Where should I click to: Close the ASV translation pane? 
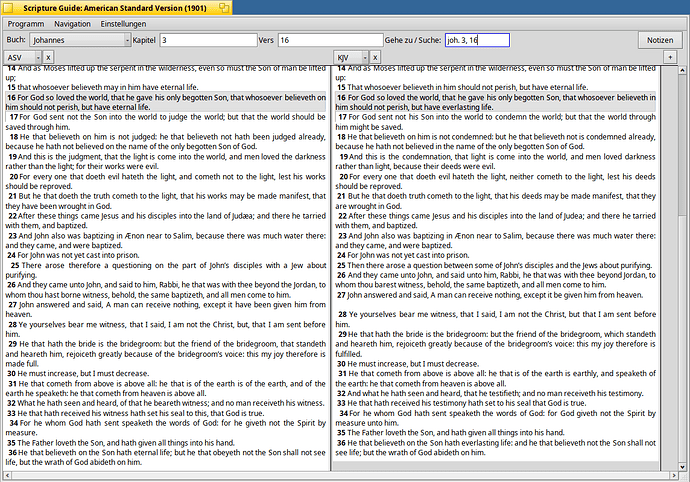click(48, 57)
